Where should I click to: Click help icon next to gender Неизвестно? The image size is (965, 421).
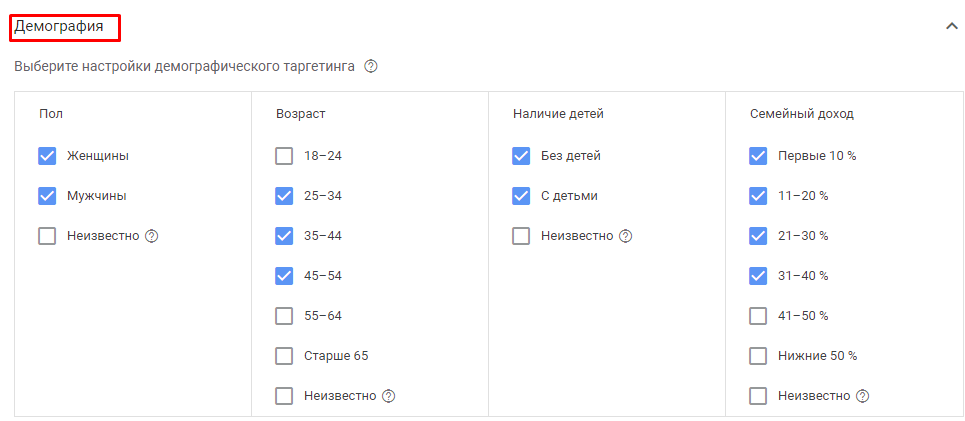tap(152, 236)
